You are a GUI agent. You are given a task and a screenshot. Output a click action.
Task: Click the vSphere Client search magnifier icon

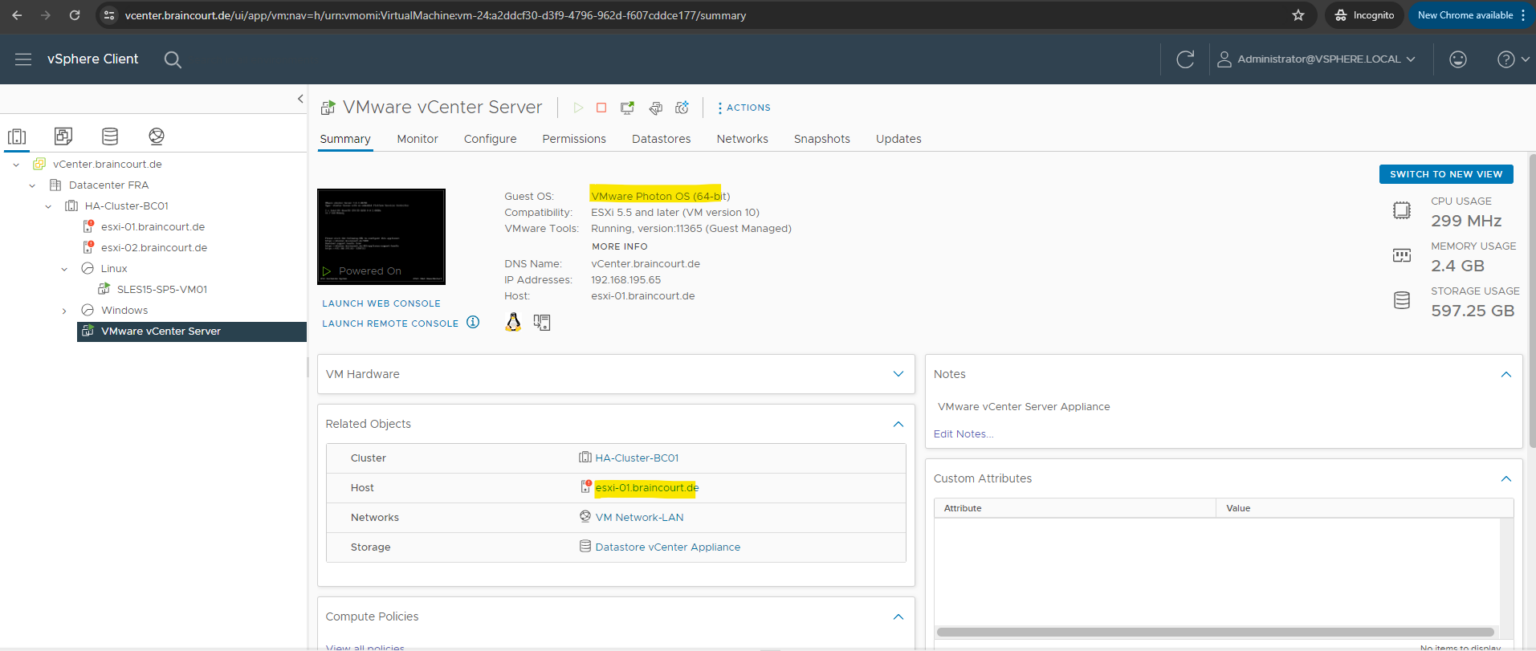172,59
